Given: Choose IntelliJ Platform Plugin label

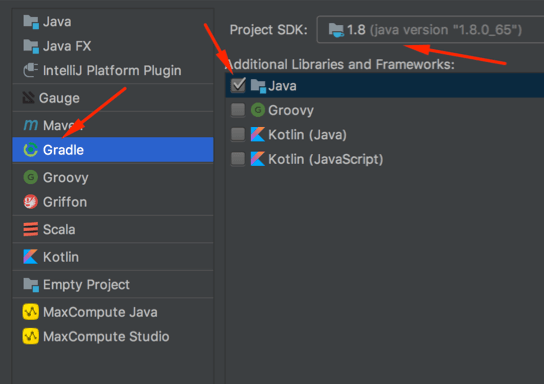Looking at the screenshot, I should click(x=112, y=70).
